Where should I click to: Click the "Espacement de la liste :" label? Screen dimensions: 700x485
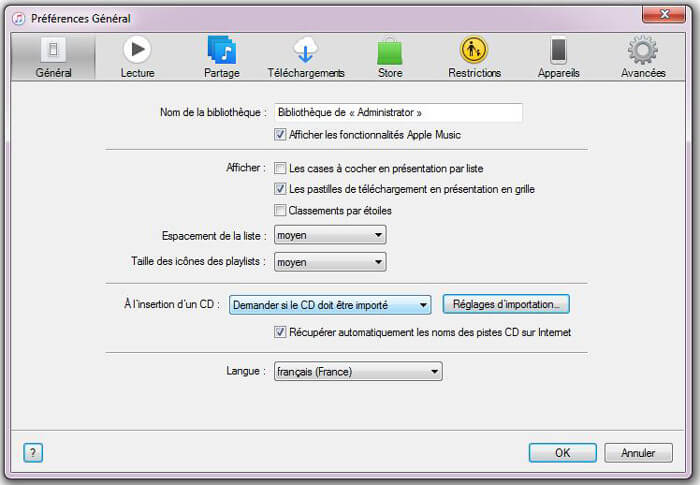(214, 236)
